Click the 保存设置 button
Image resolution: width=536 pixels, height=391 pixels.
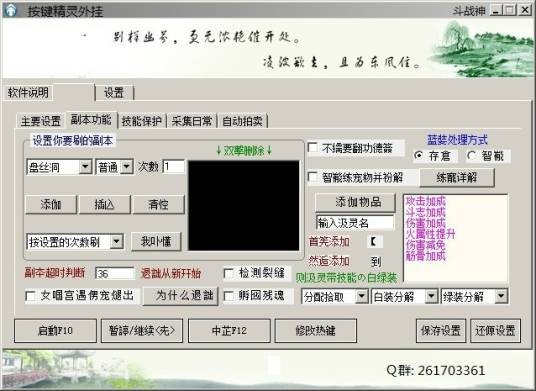441,331
